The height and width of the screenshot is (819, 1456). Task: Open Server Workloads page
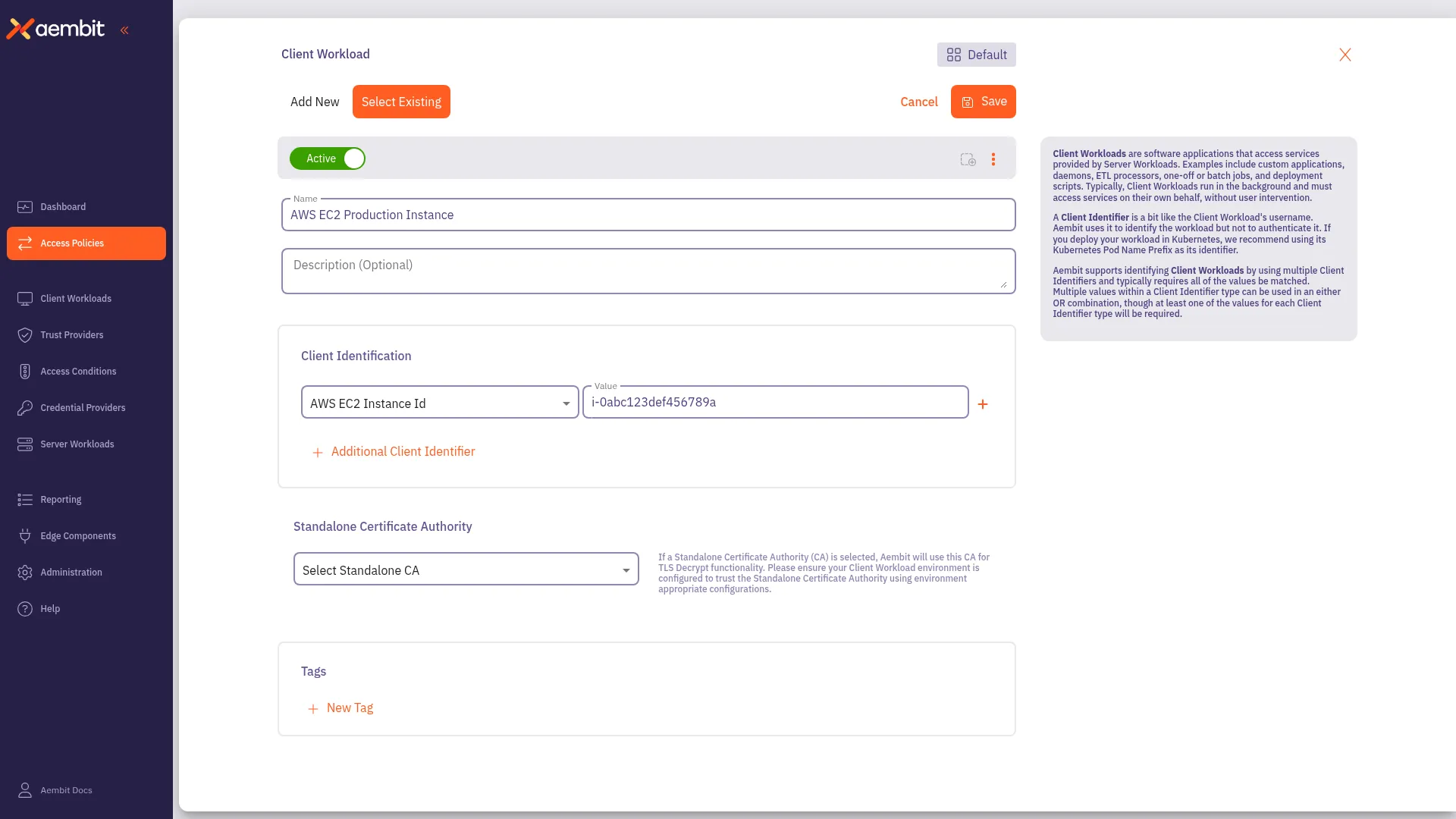point(86,444)
